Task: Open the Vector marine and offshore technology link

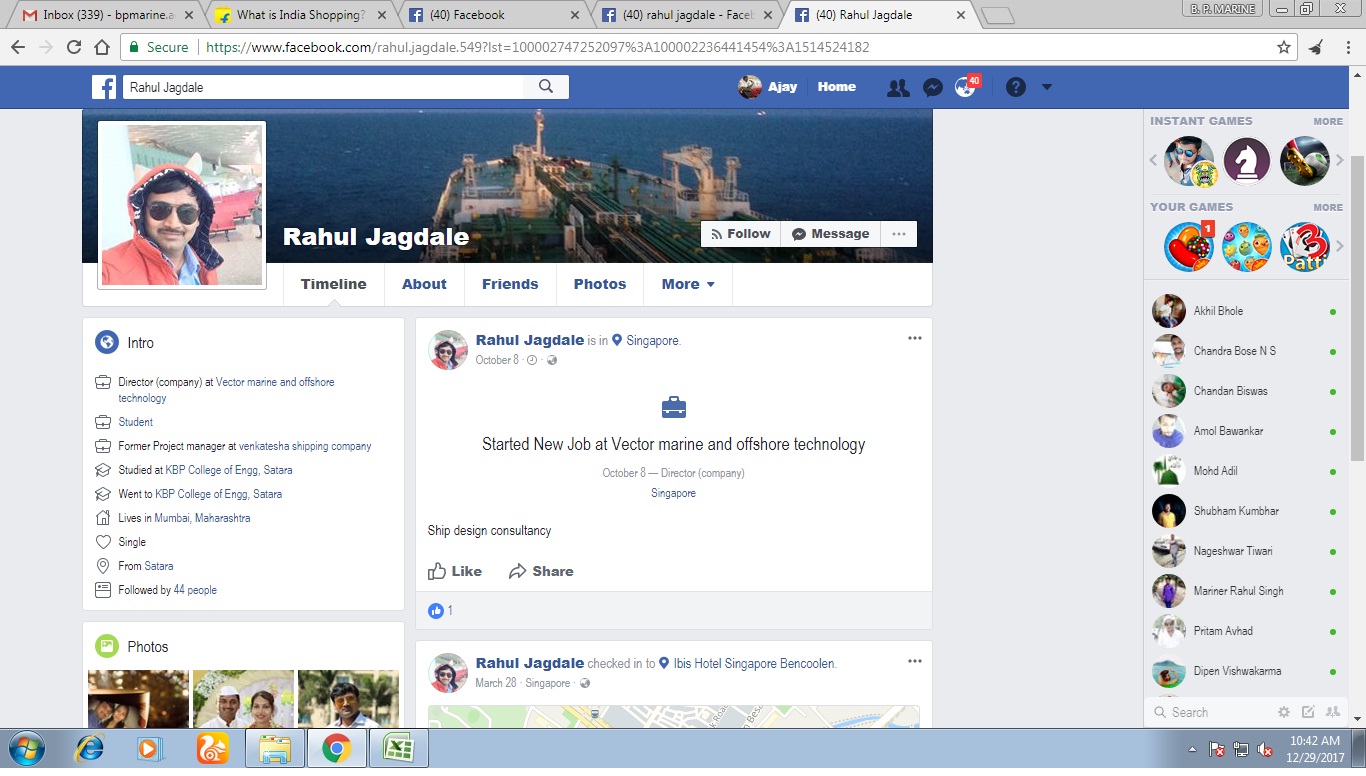Action: (x=226, y=390)
